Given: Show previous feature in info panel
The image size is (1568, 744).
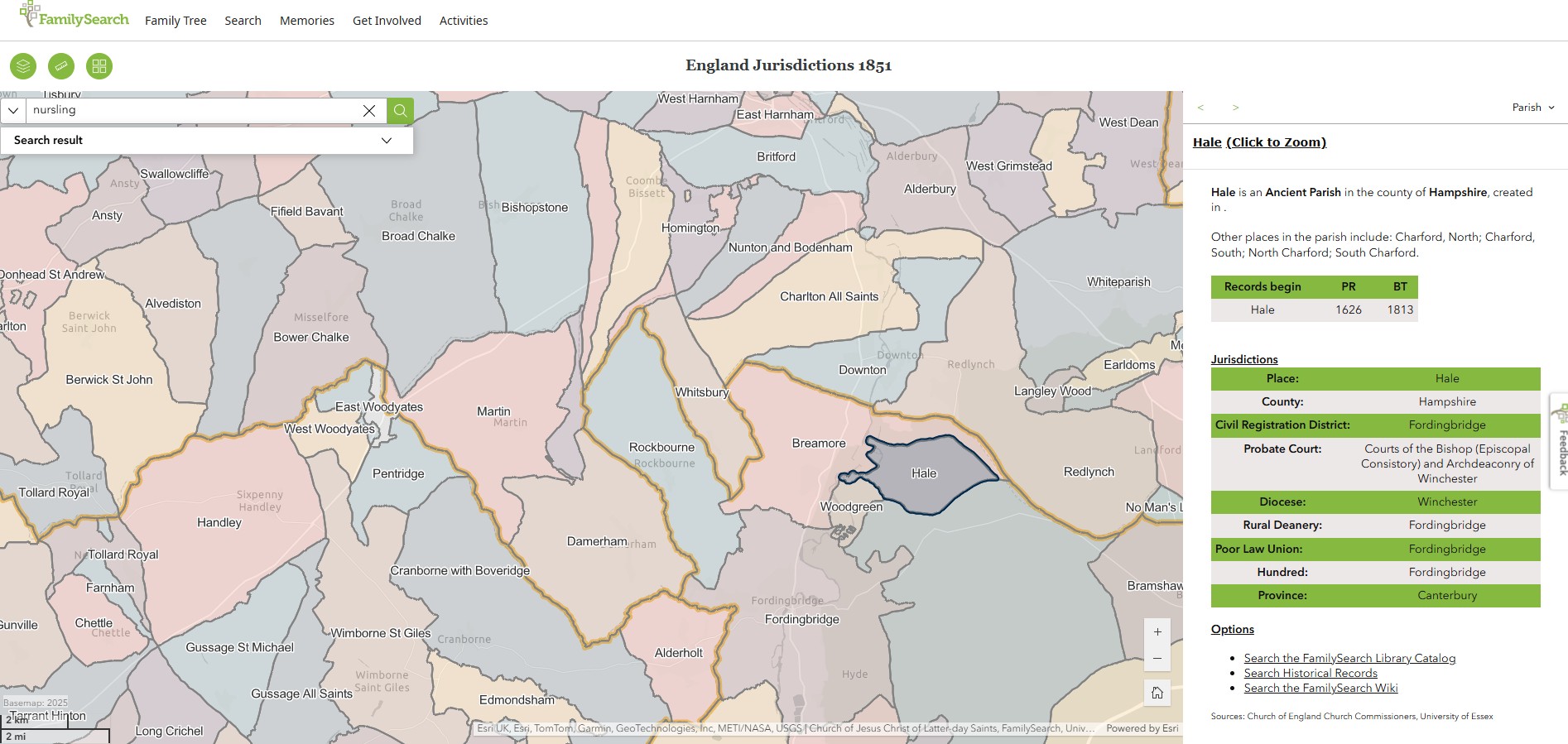Looking at the screenshot, I should click(x=1200, y=108).
